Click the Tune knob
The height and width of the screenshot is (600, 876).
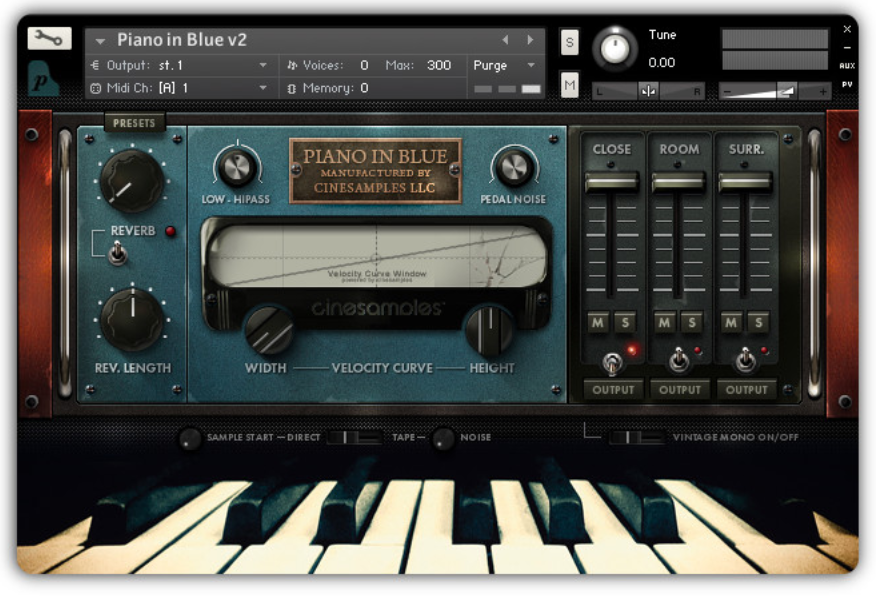pos(615,49)
